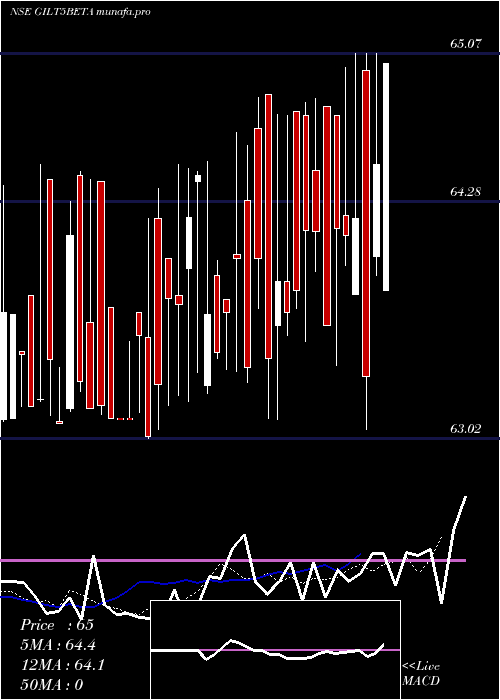
Task: Click the 64.28 price level label
Action: click(x=466, y=192)
